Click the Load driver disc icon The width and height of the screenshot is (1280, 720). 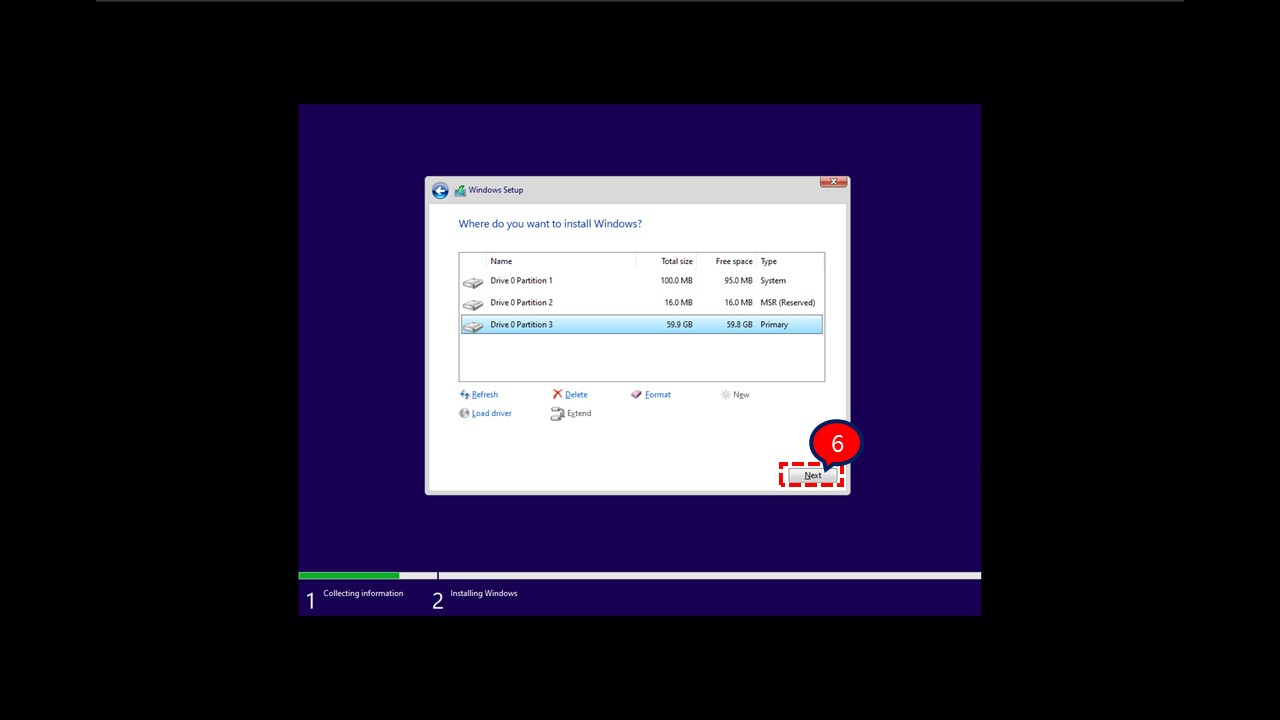click(x=465, y=413)
